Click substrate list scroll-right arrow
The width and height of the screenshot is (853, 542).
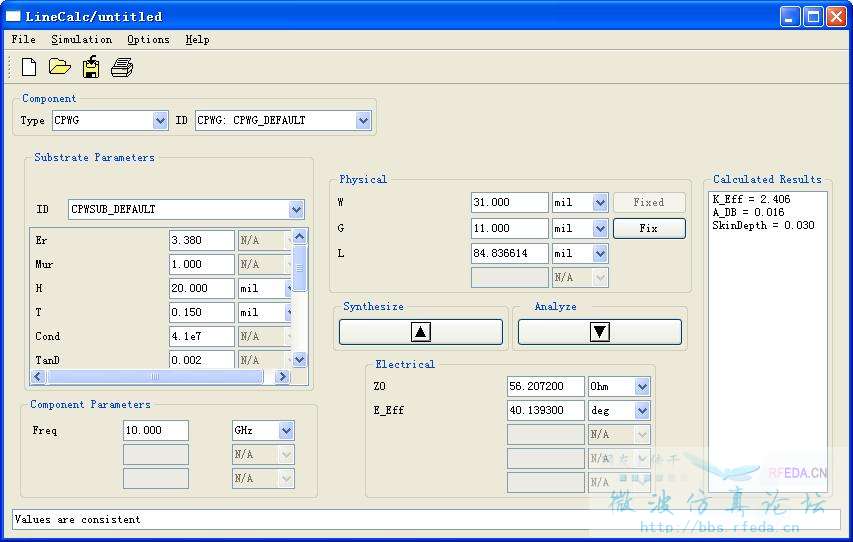pos(282,377)
